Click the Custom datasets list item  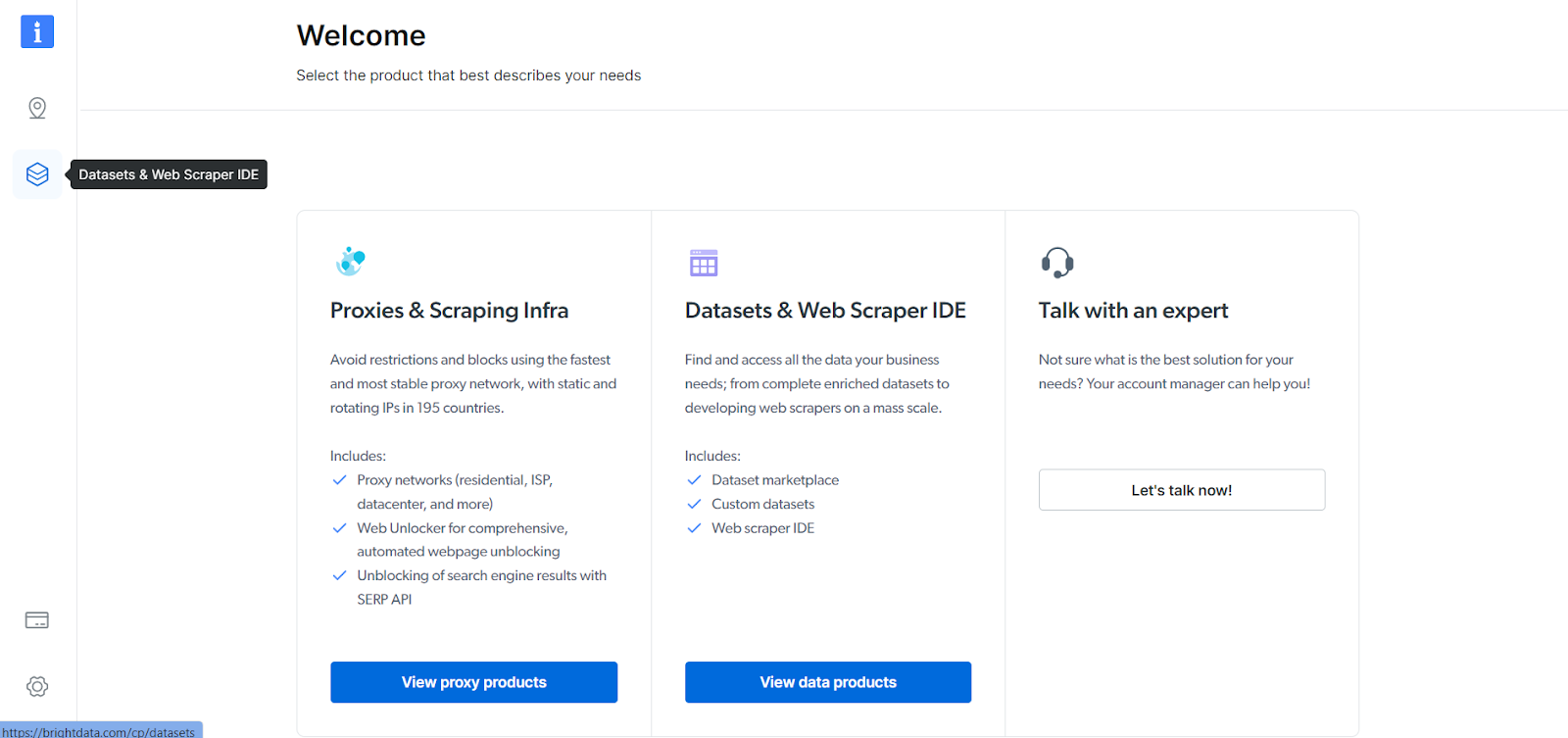(762, 504)
